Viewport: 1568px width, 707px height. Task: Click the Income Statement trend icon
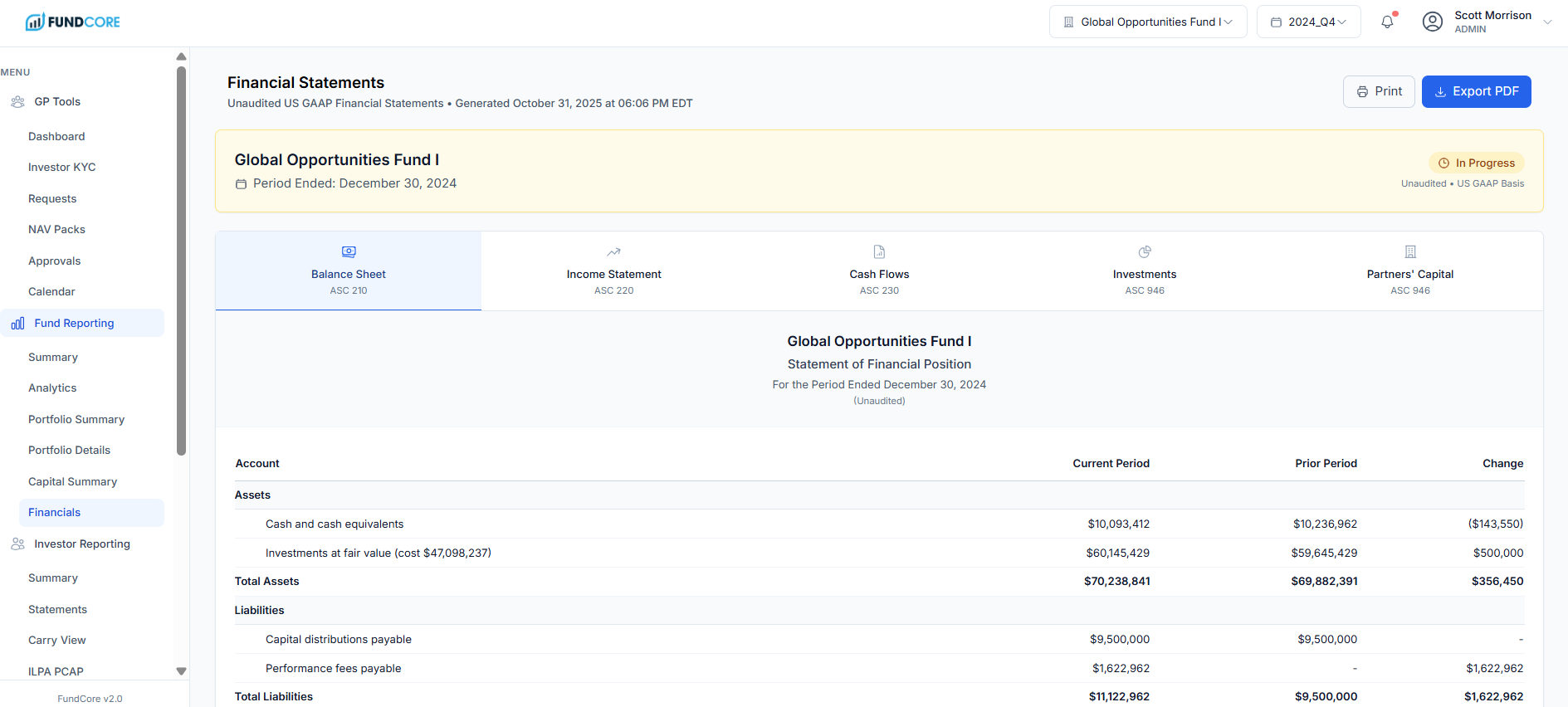tap(613, 251)
